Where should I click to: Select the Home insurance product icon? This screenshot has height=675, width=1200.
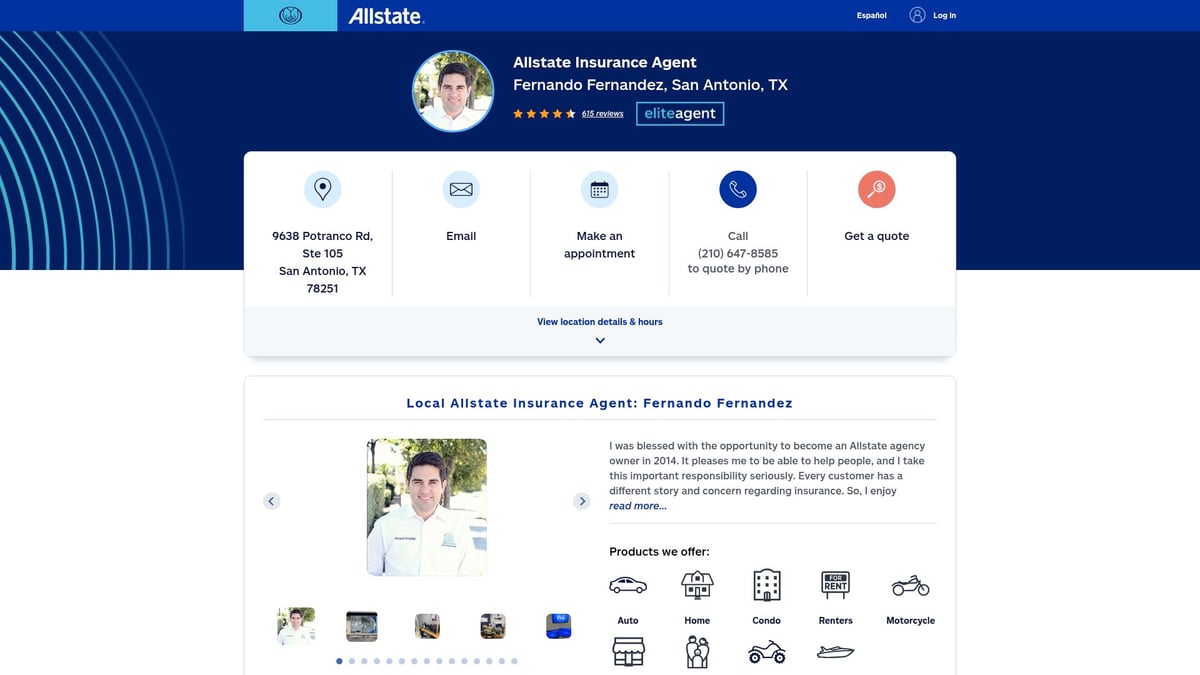pos(696,583)
